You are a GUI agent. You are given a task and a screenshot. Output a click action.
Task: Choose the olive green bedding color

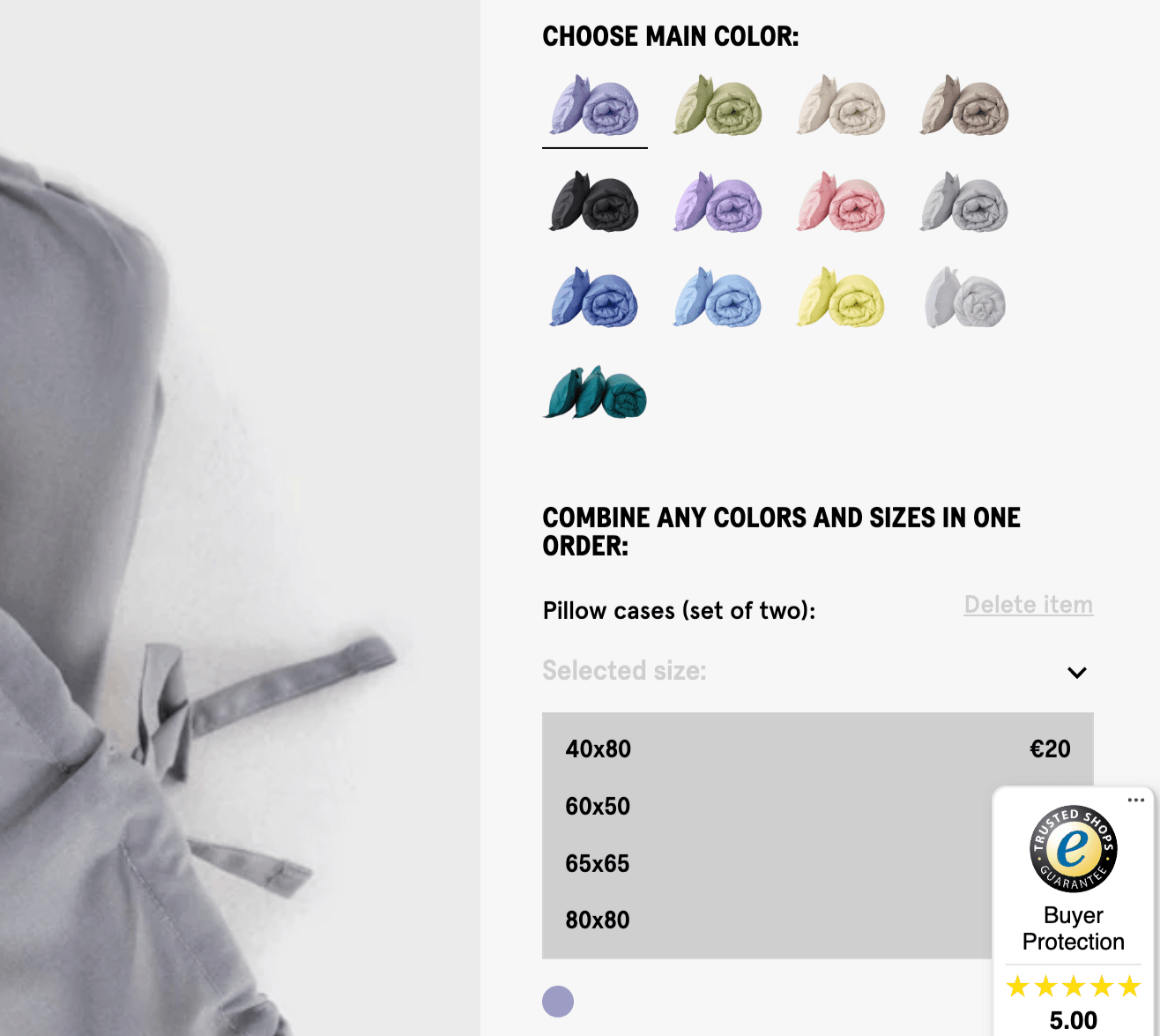[x=718, y=106]
